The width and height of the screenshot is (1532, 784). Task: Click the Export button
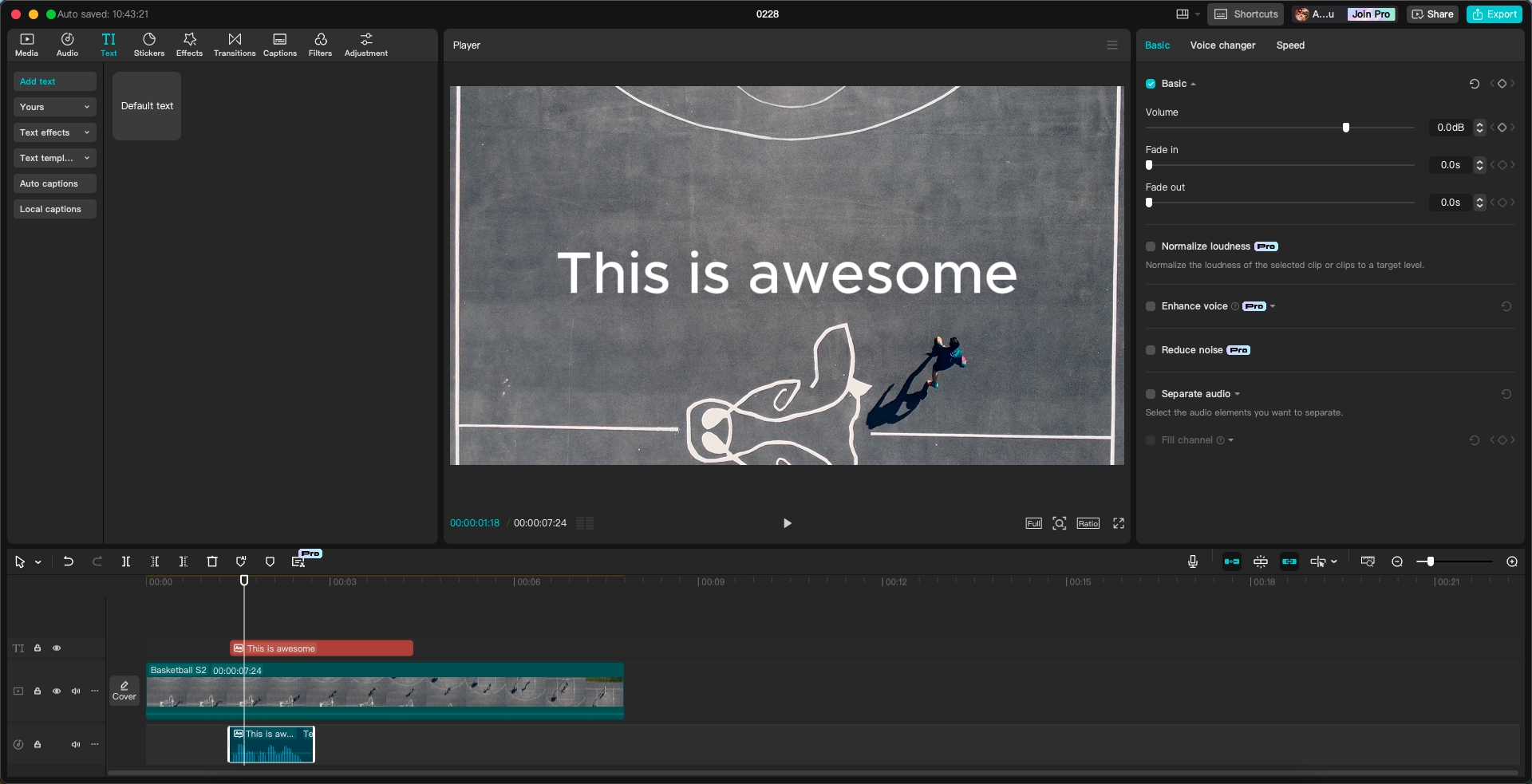click(1494, 14)
